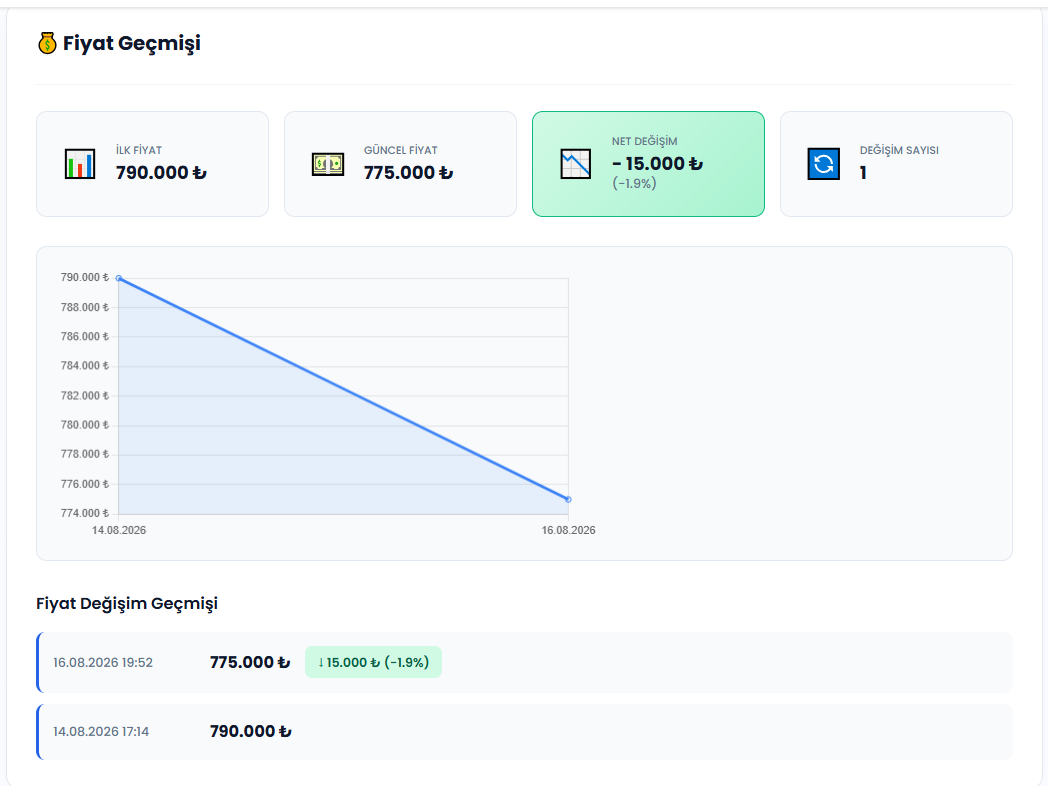1048x786 pixels.
Task: Click the chart data point at 14.08.2026
Action: point(119,278)
